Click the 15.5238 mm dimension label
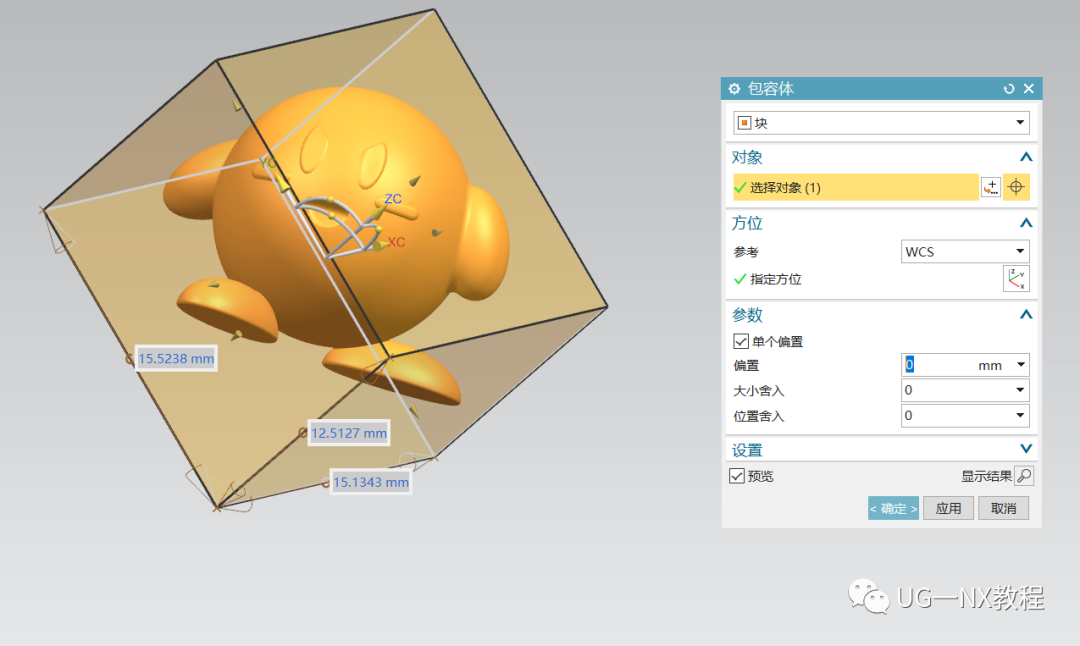 tap(176, 358)
